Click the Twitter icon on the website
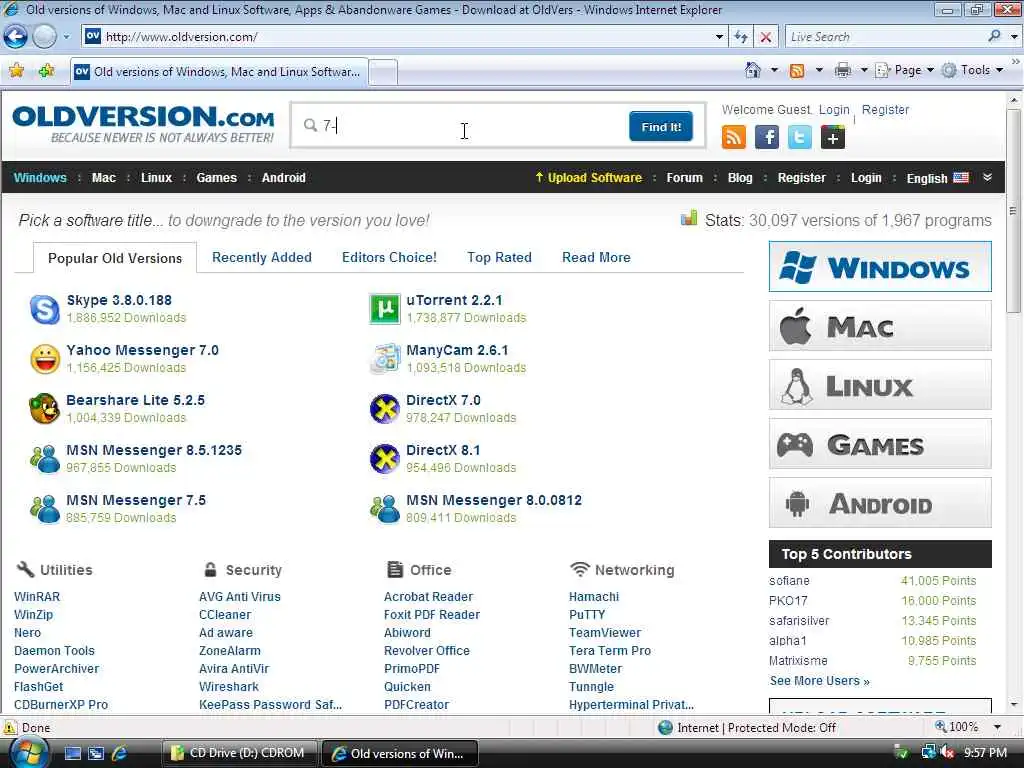1024x768 pixels. tap(799, 137)
